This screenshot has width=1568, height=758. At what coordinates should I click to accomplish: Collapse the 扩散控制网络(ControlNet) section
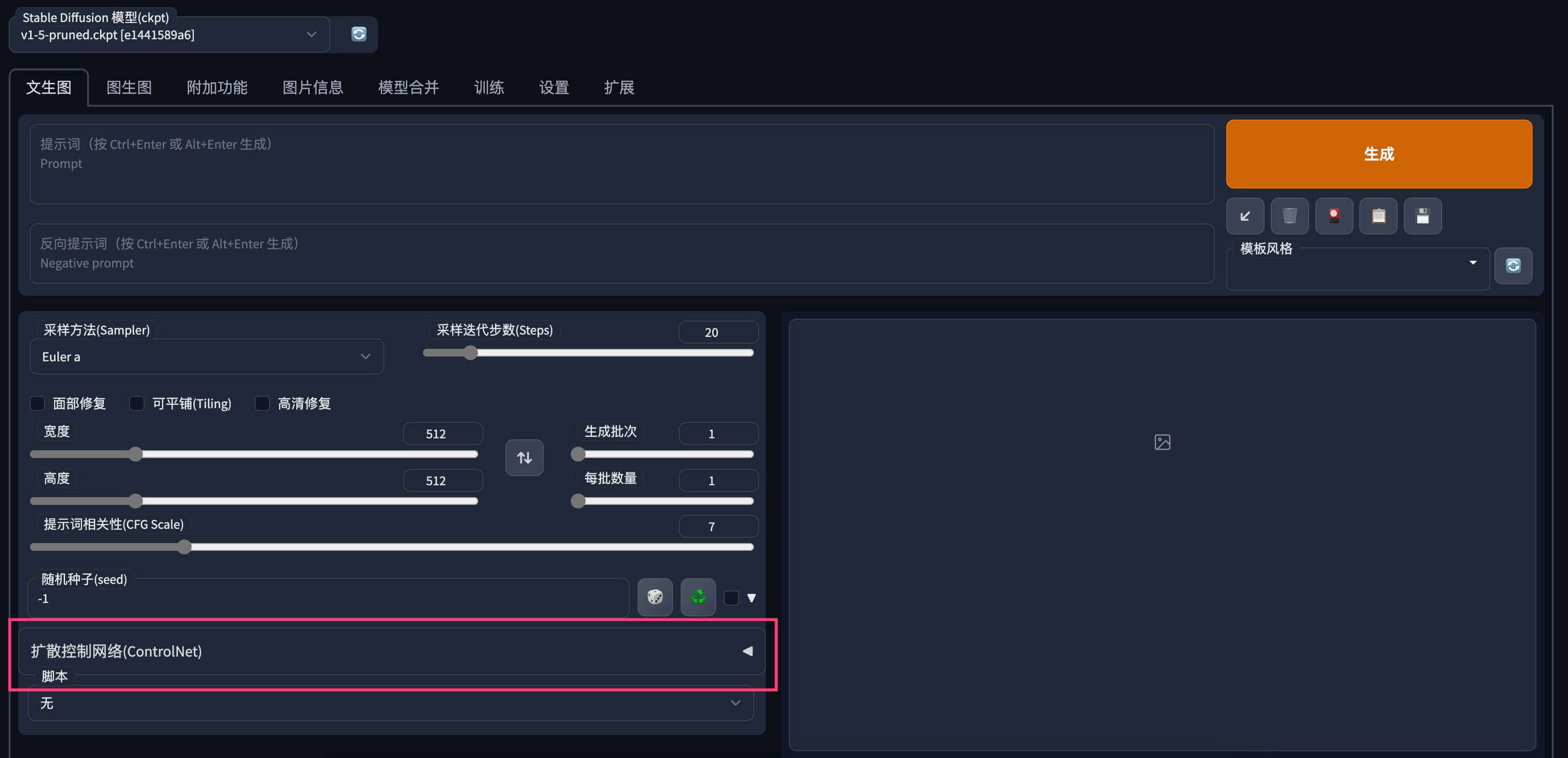[748, 651]
